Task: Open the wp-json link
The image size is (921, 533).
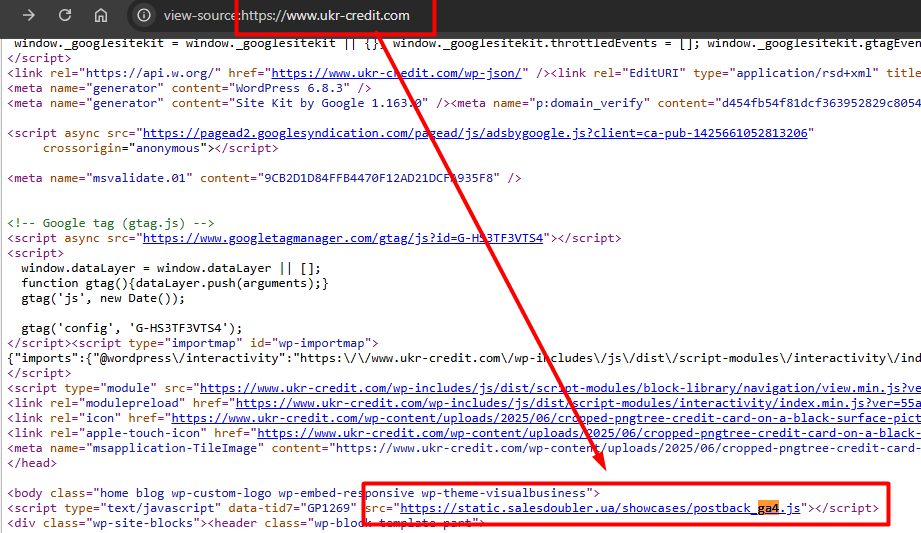Action: pyautogui.click(x=396, y=73)
